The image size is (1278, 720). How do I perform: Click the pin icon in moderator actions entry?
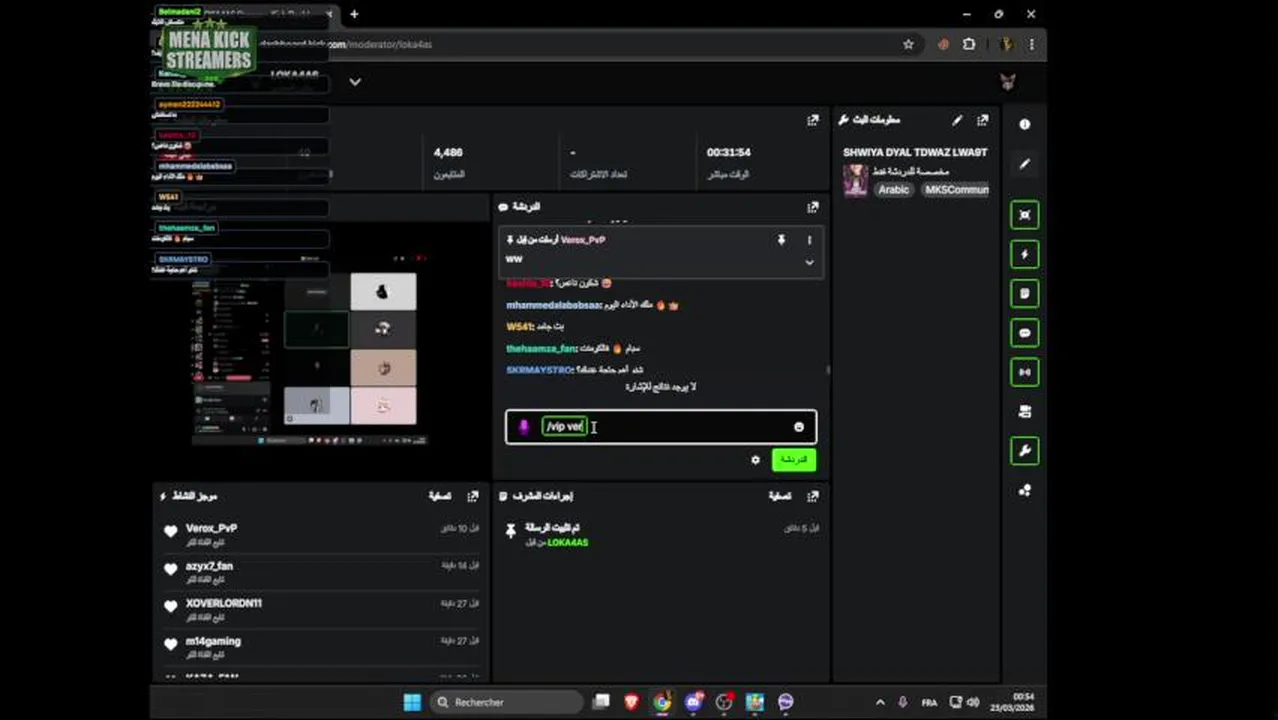click(510, 532)
